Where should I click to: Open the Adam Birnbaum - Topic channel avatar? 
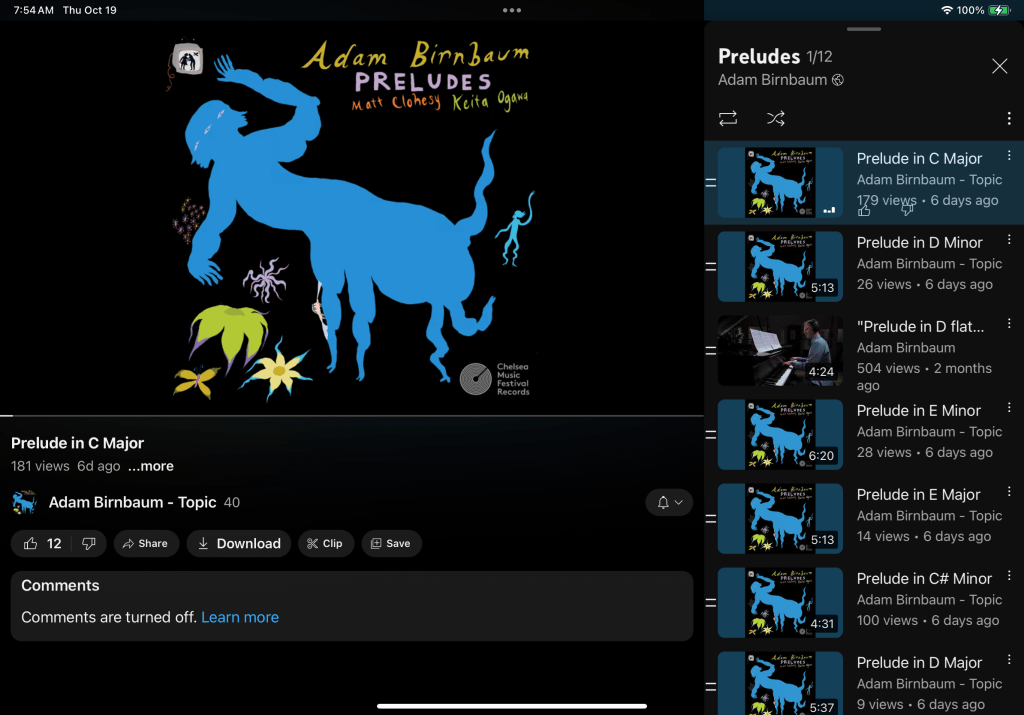[25, 502]
